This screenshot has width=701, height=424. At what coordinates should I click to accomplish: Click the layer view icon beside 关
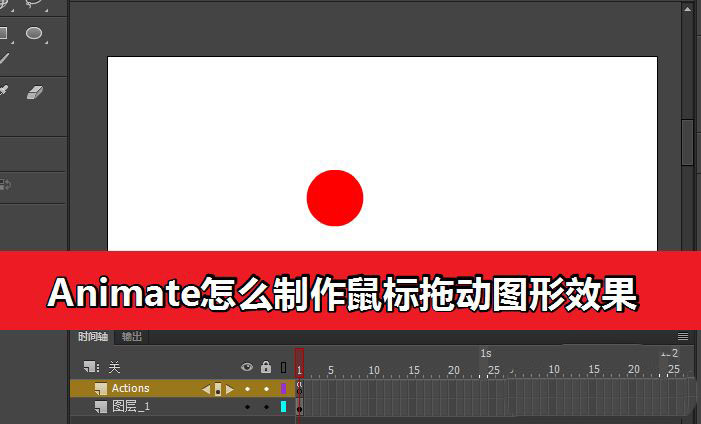coord(91,367)
